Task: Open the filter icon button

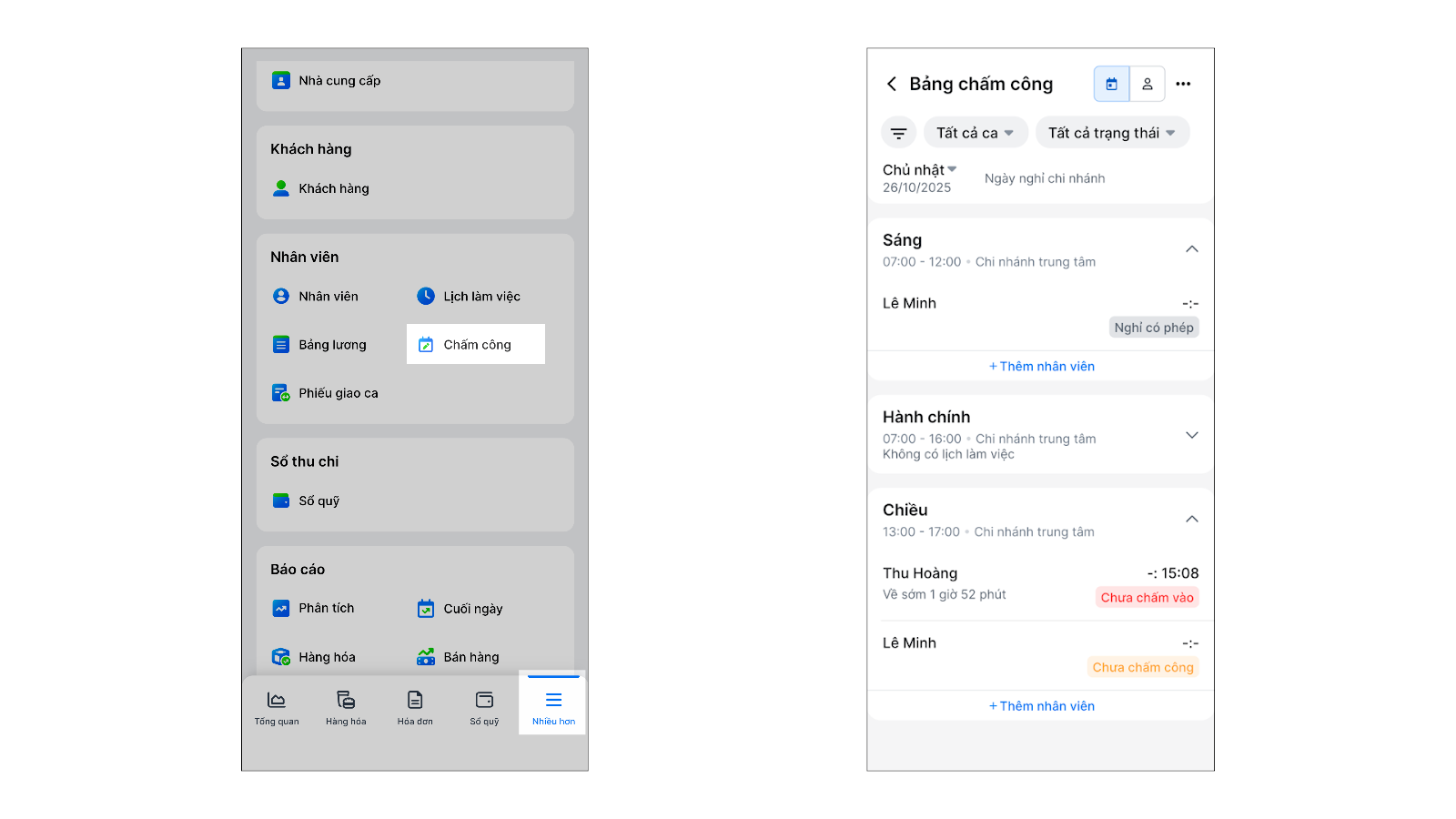Action: pyautogui.click(x=898, y=133)
